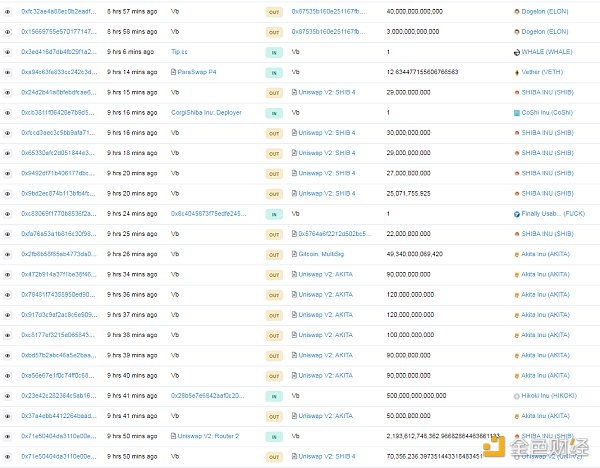Click the Hikoki Inu token logo icon
The height and width of the screenshot is (468, 600).
click(517, 396)
